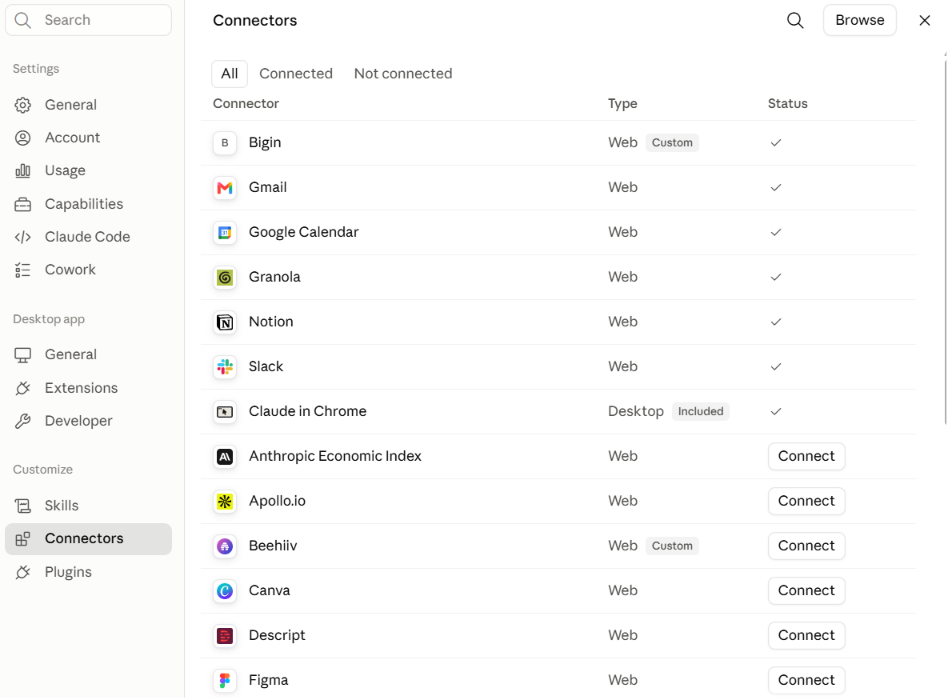Click the Slack logo icon
This screenshot has height=698, width=947.
pyautogui.click(x=225, y=367)
